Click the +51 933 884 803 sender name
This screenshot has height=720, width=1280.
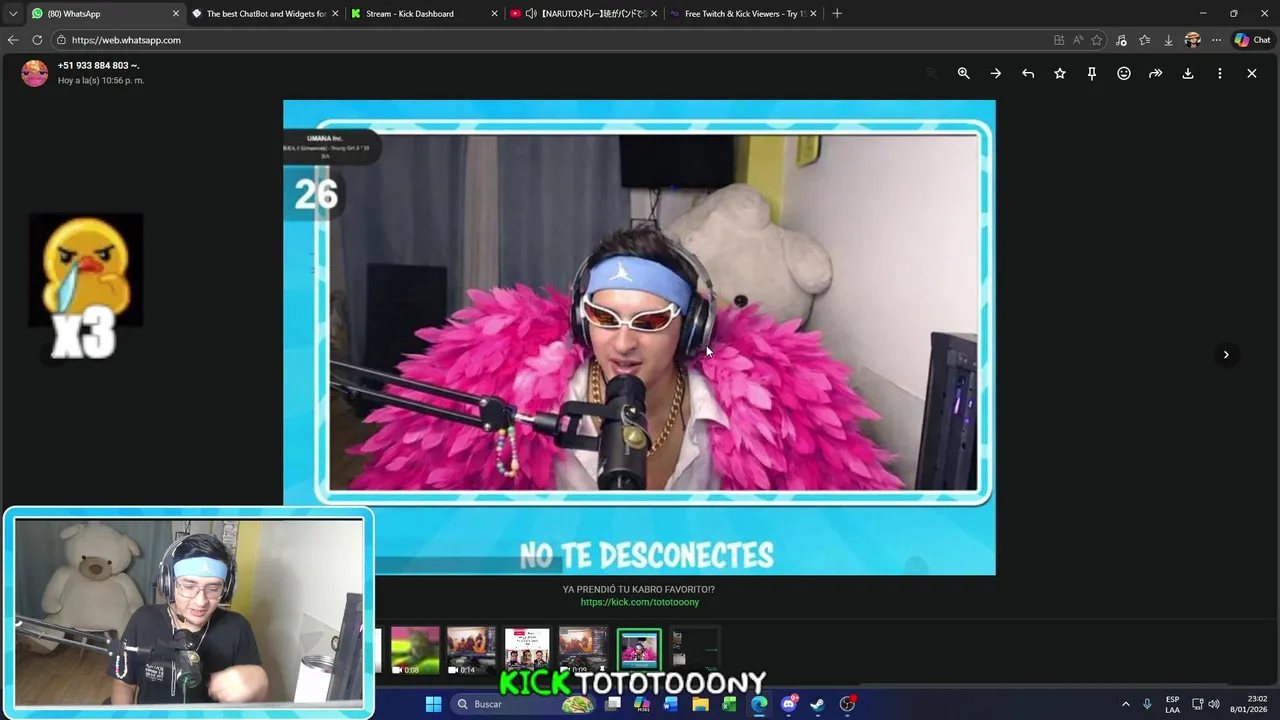98,65
